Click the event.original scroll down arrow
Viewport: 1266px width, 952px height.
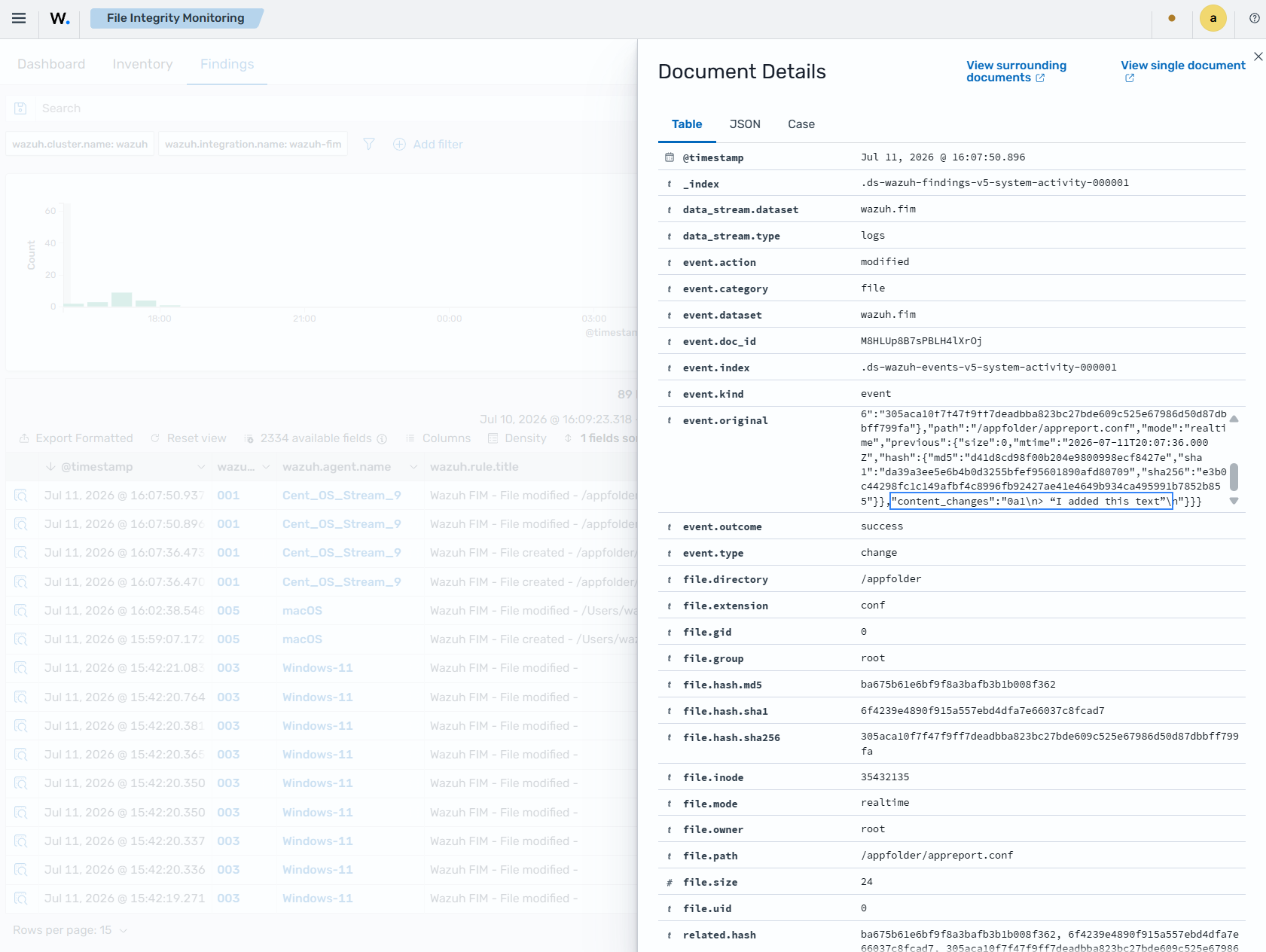1234,501
